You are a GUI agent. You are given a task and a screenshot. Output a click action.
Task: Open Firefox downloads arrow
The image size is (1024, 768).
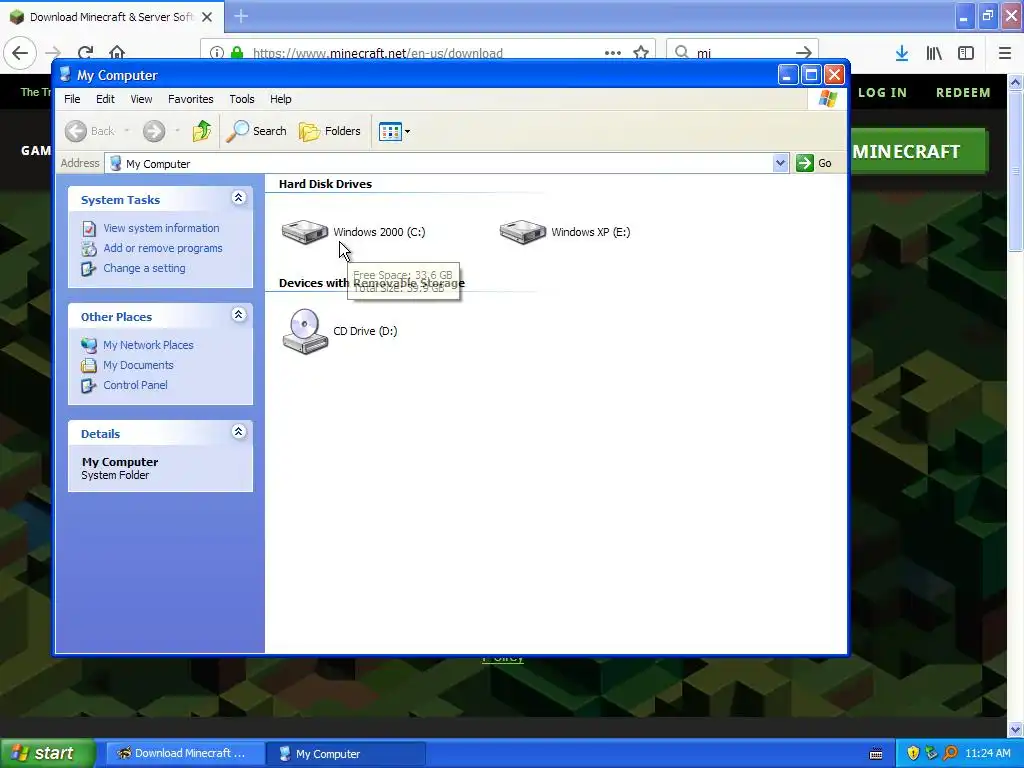coord(902,54)
